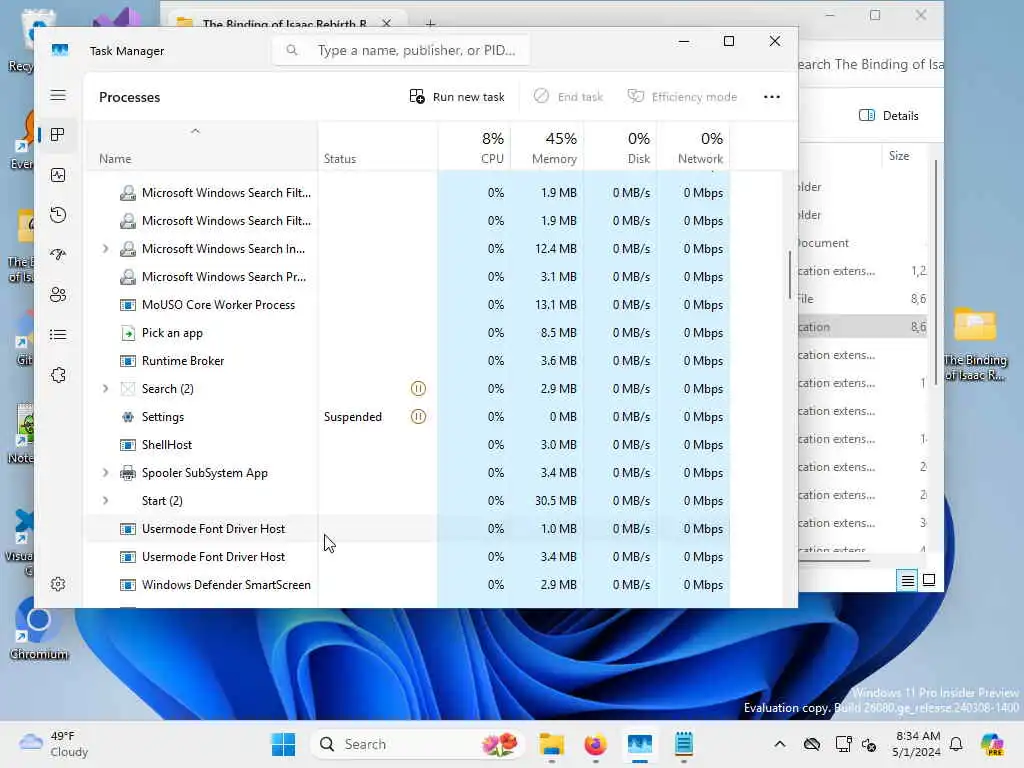The width and height of the screenshot is (1024, 768).
Task: Select the Runtime Broker process
Action: (408, 361)
